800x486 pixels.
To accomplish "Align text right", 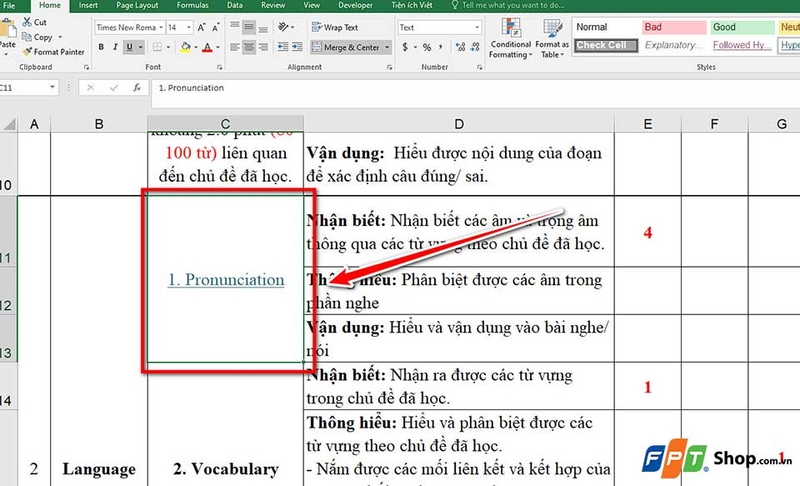I will pyautogui.click(x=263, y=47).
